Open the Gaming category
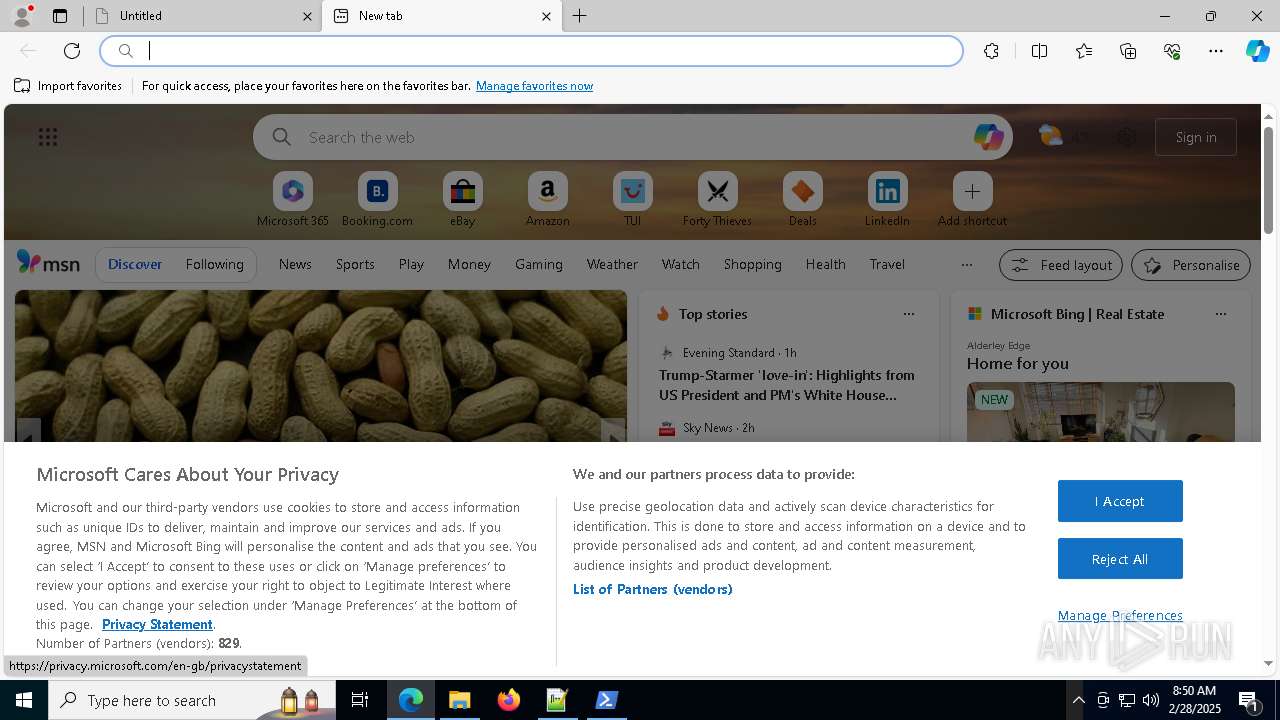The height and width of the screenshot is (720, 1280). [539, 264]
